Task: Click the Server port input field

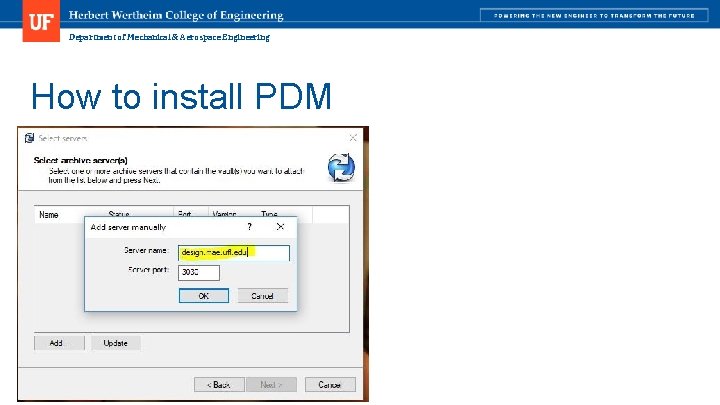Action: [x=198, y=272]
